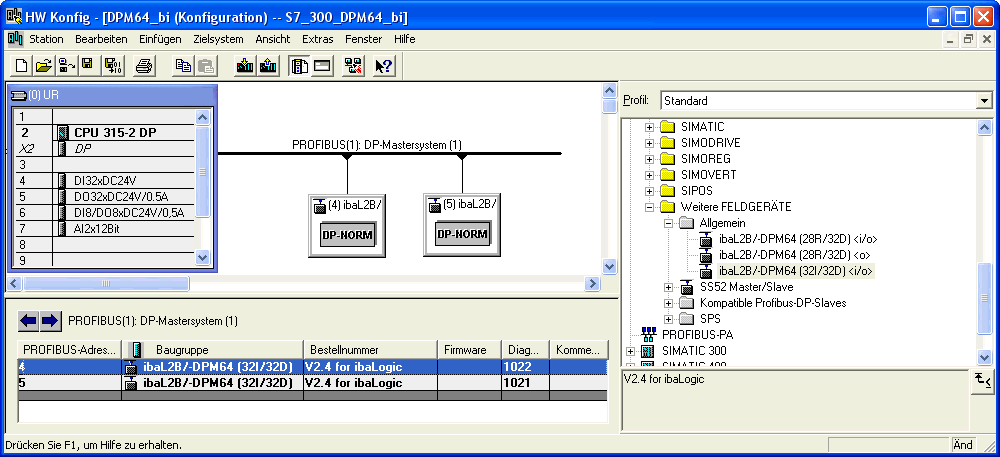Select ibaL2B/-DPM64 (32I/32D) <i/o> catalog item

point(796,271)
